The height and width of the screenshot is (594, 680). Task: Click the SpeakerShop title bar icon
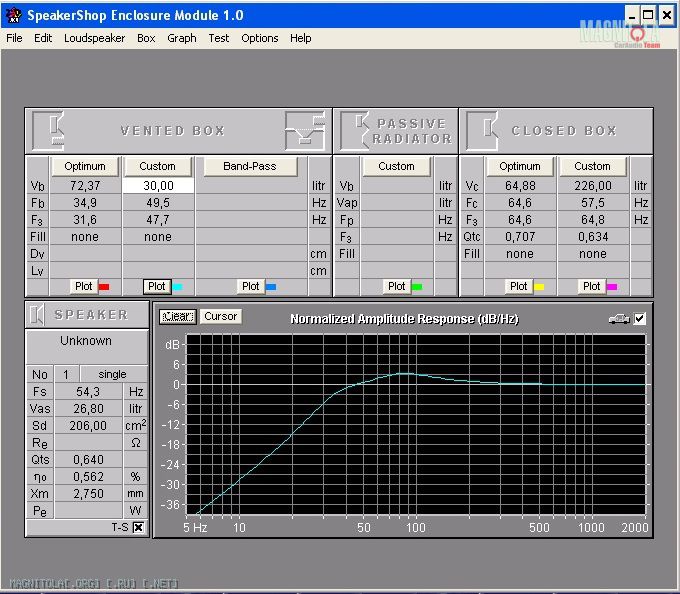13,15
